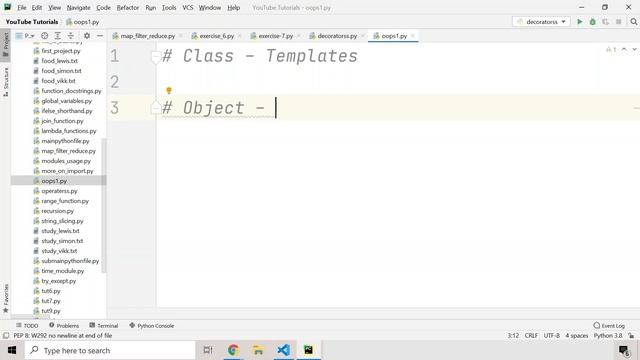The width and height of the screenshot is (640, 360).
Task: Close the exercise-7.py editor tab
Action: [x=299, y=36]
